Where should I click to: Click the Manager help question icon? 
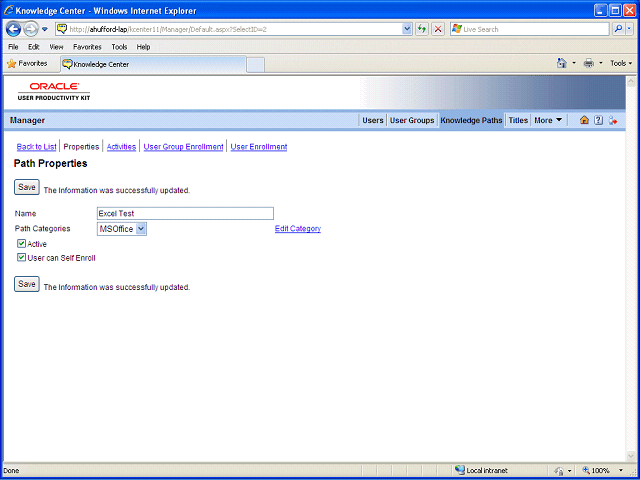pos(598,120)
